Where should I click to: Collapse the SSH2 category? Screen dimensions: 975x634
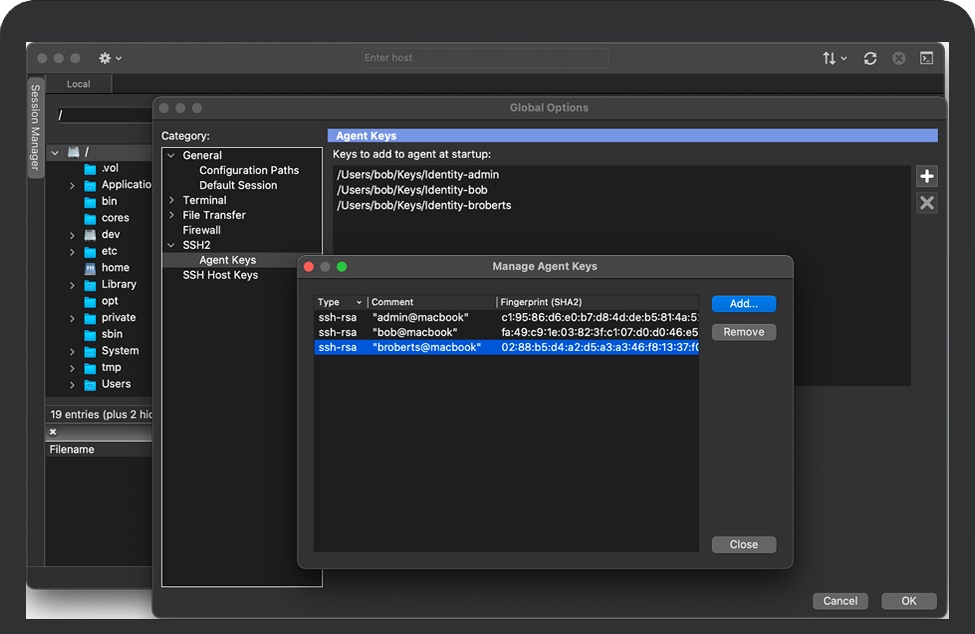pyautogui.click(x=172, y=245)
